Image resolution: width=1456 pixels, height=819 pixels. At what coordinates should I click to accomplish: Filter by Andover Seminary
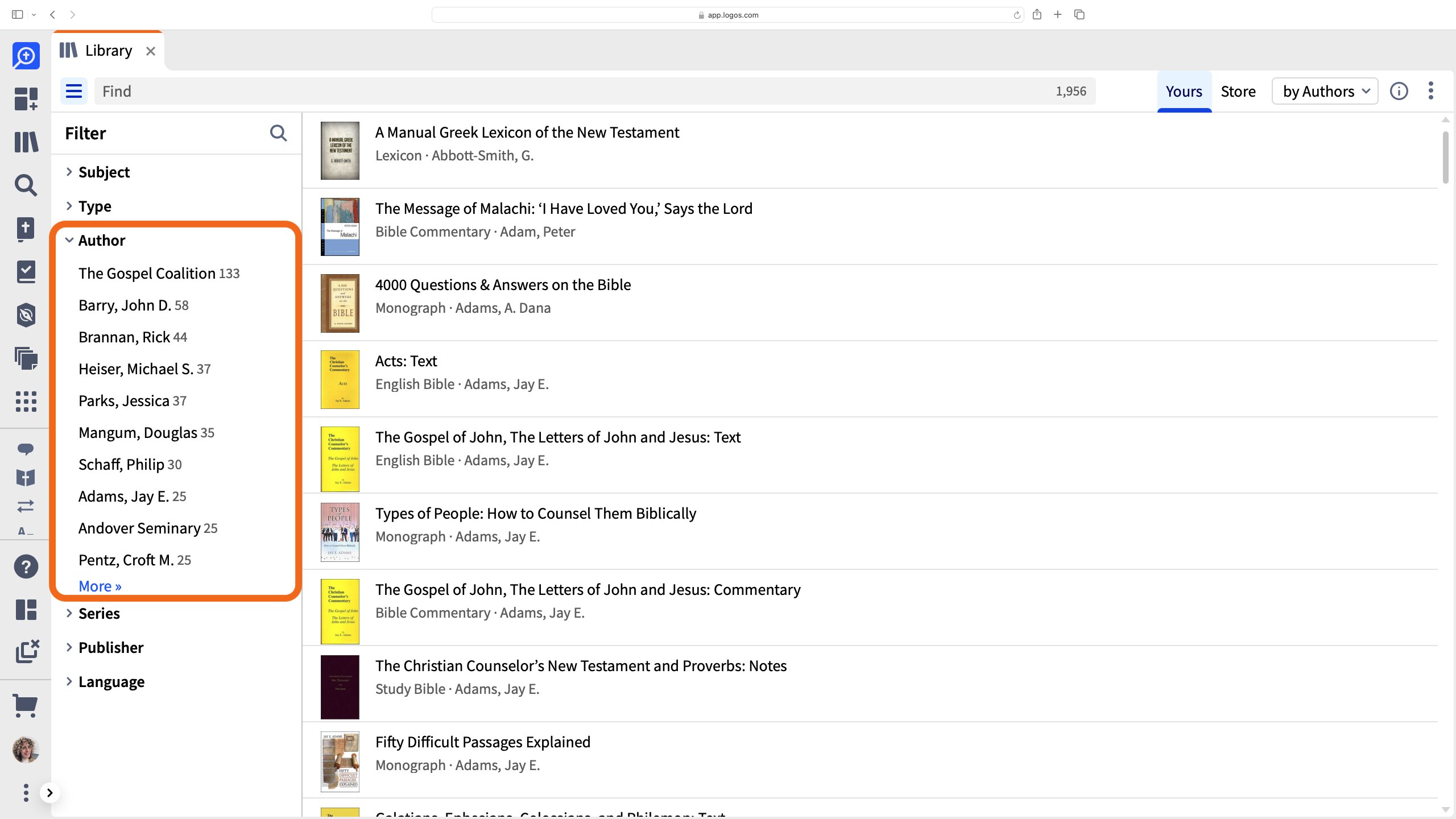click(x=148, y=528)
